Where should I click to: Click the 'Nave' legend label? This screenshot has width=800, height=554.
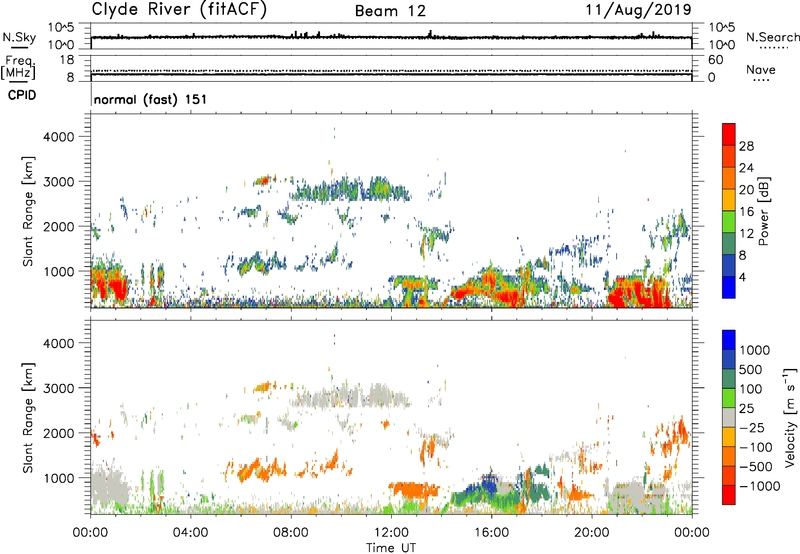(761, 70)
